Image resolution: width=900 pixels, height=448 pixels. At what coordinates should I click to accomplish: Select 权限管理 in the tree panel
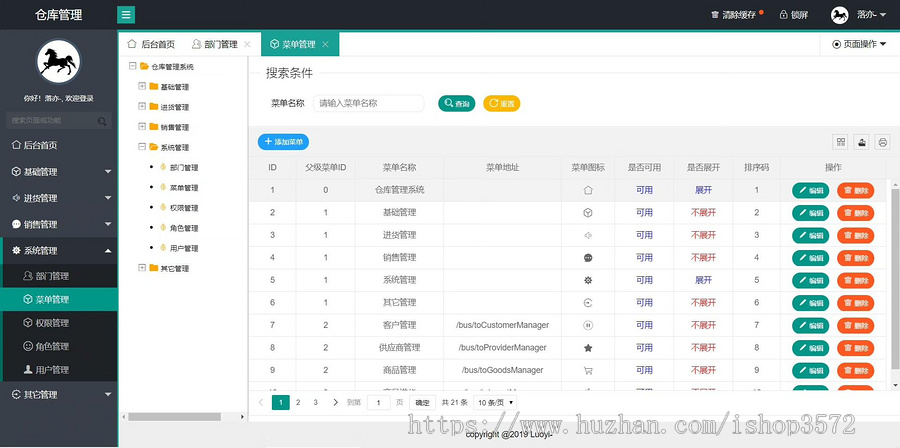184,208
